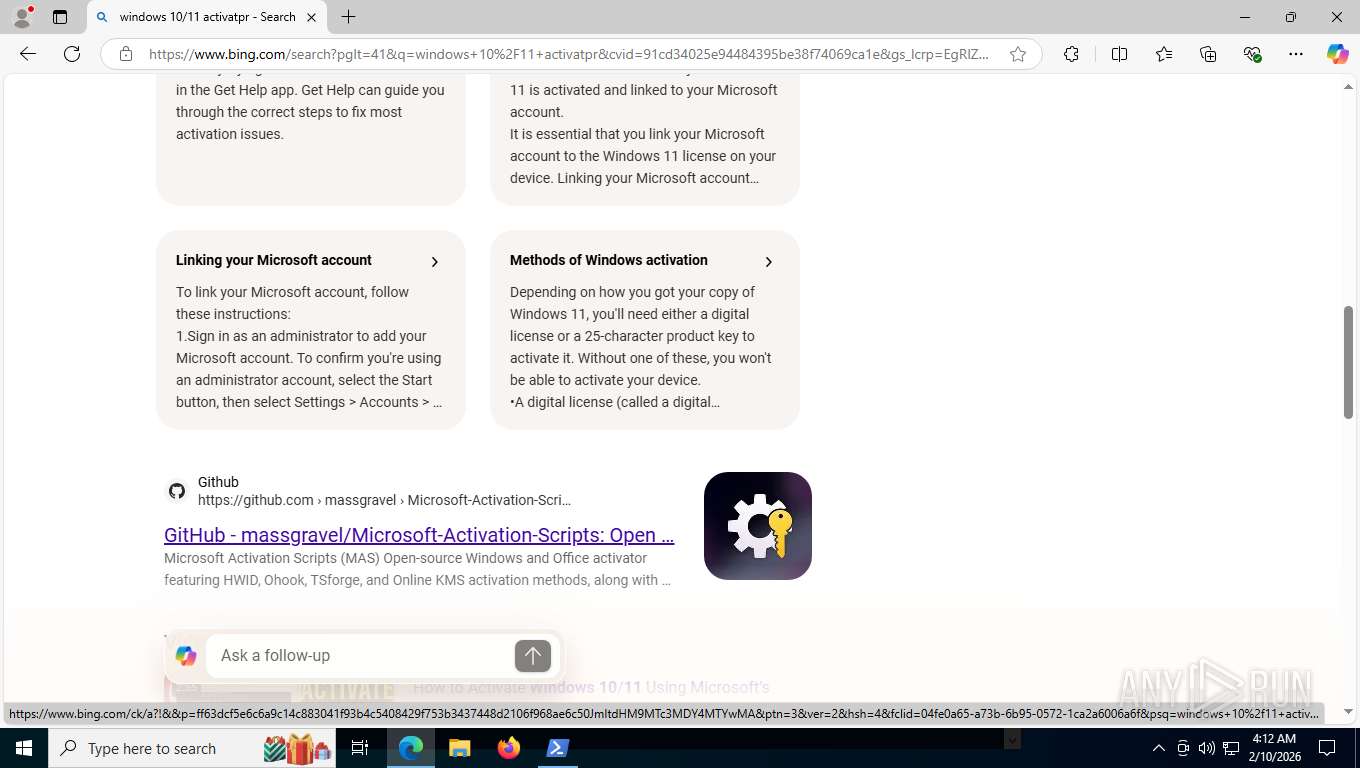Click the scroll down arrow
Screen dimensions: 1360x768
pos(1348,712)
